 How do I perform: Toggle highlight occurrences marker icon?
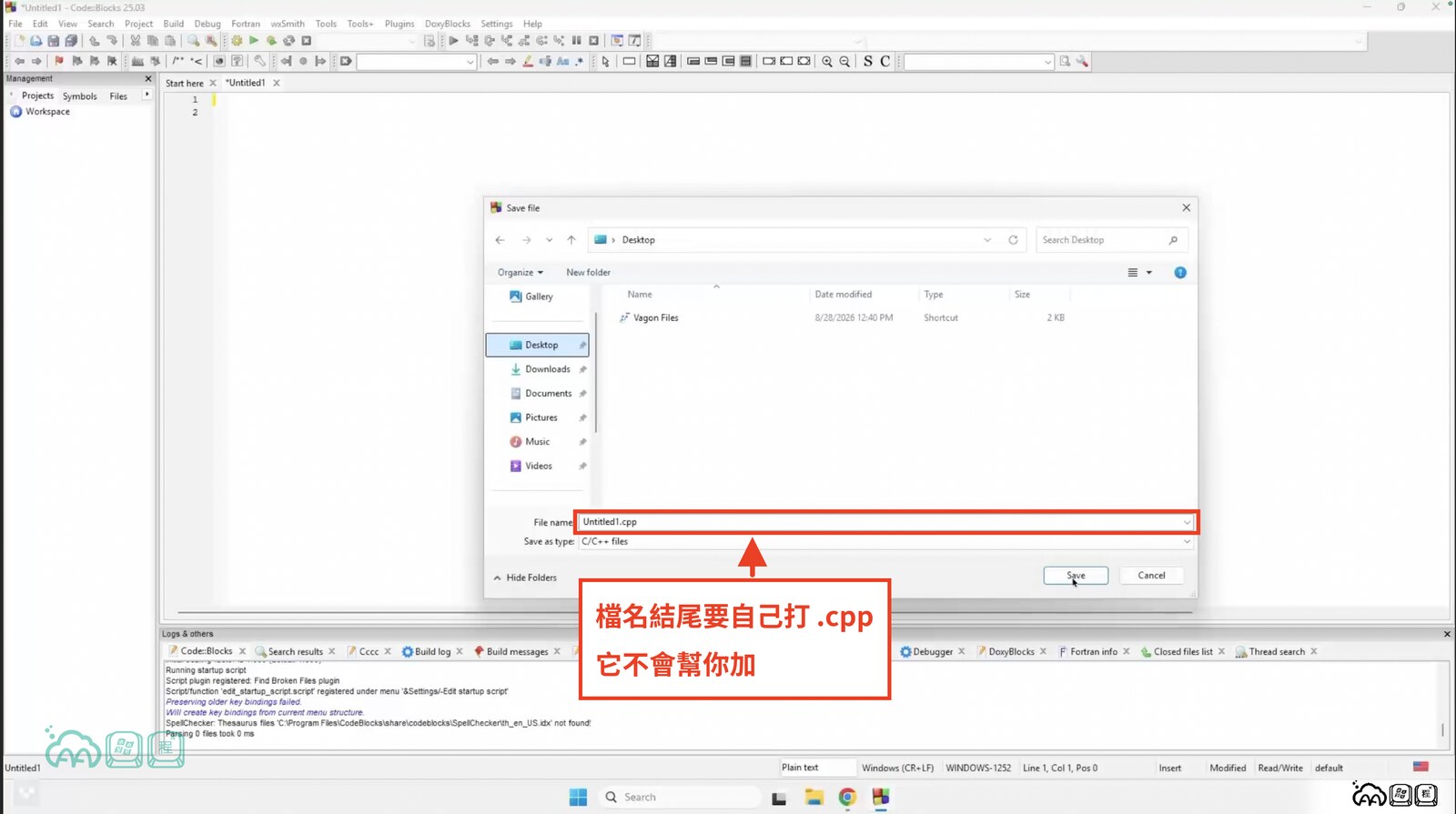click(528, 62)
